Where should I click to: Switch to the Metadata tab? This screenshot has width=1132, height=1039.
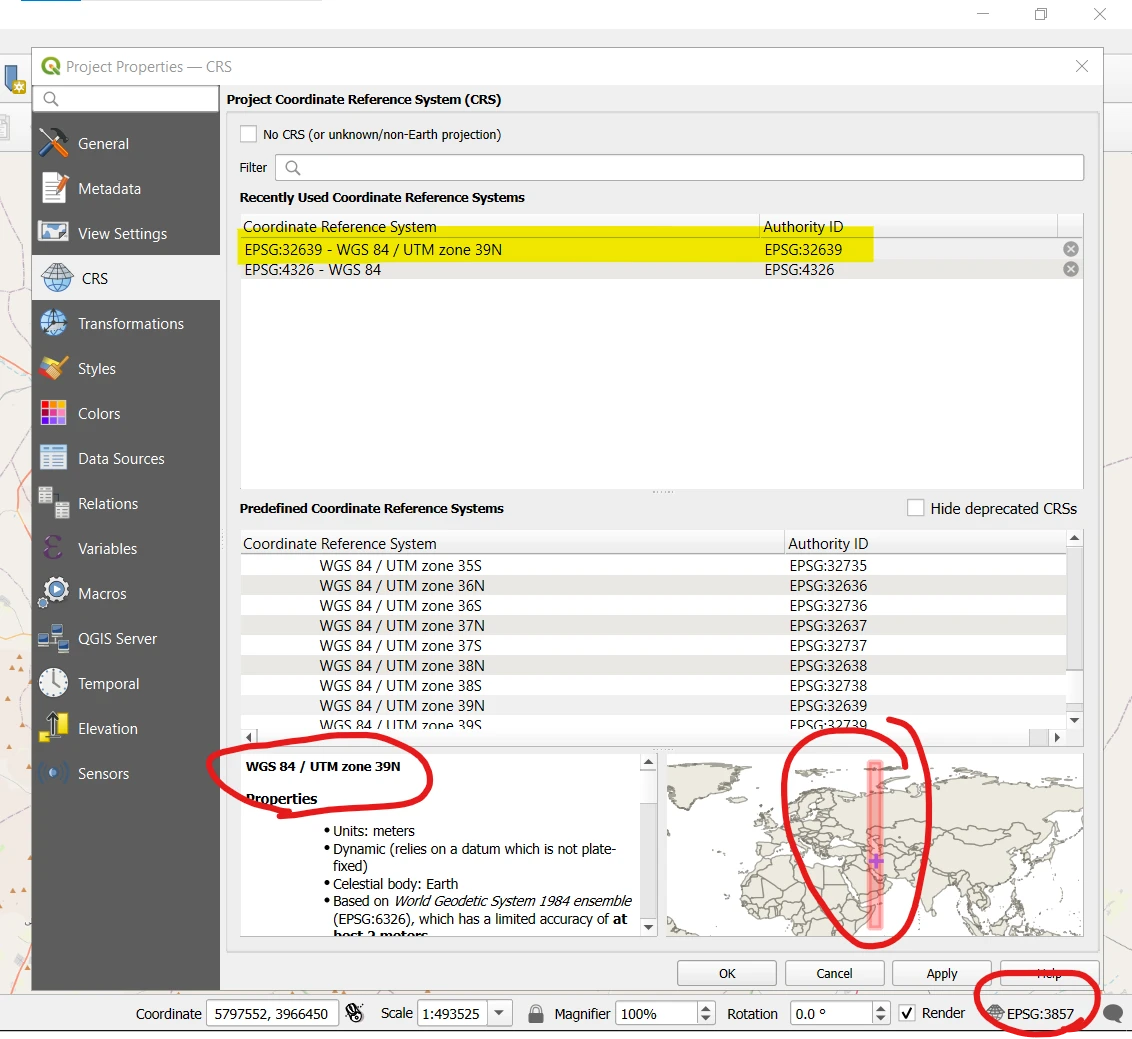(126, 188)
